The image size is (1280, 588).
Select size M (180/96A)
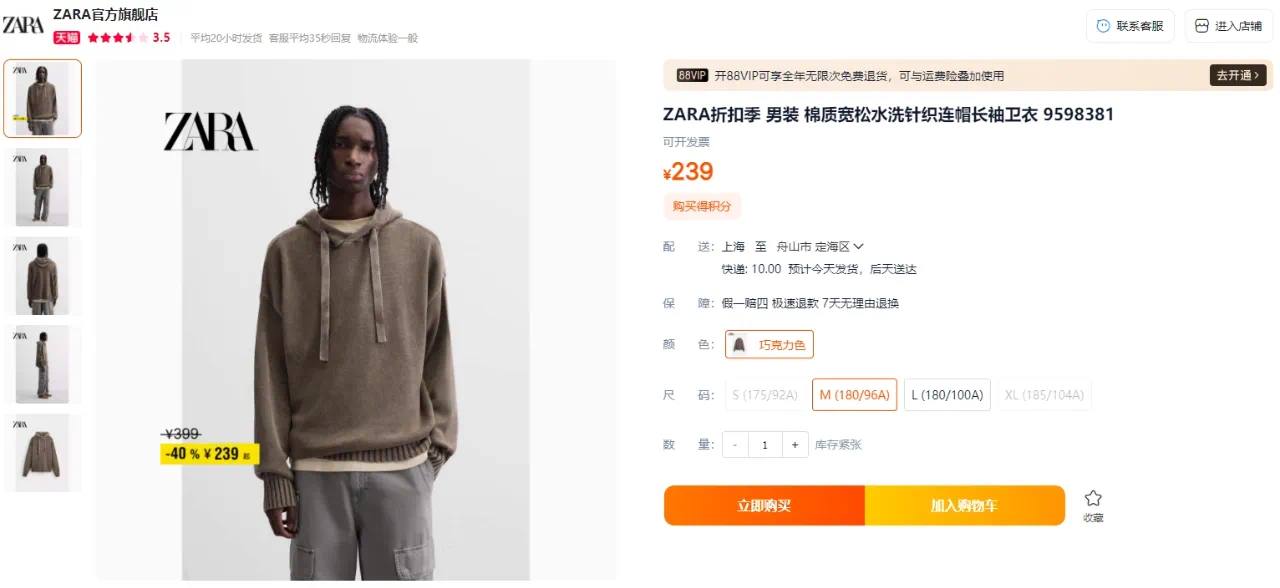click(x=854, y=395)
